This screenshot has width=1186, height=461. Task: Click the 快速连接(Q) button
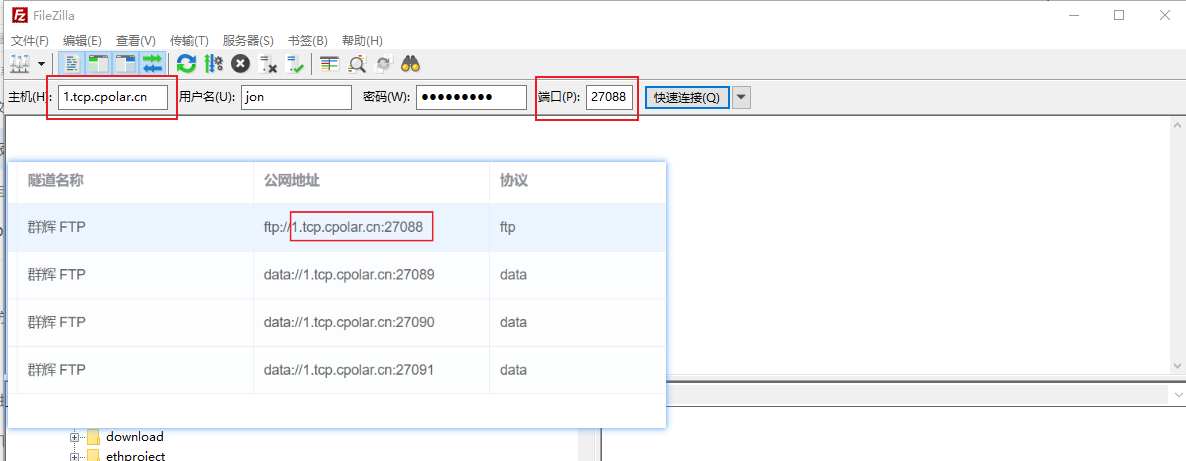click(687, 97)
